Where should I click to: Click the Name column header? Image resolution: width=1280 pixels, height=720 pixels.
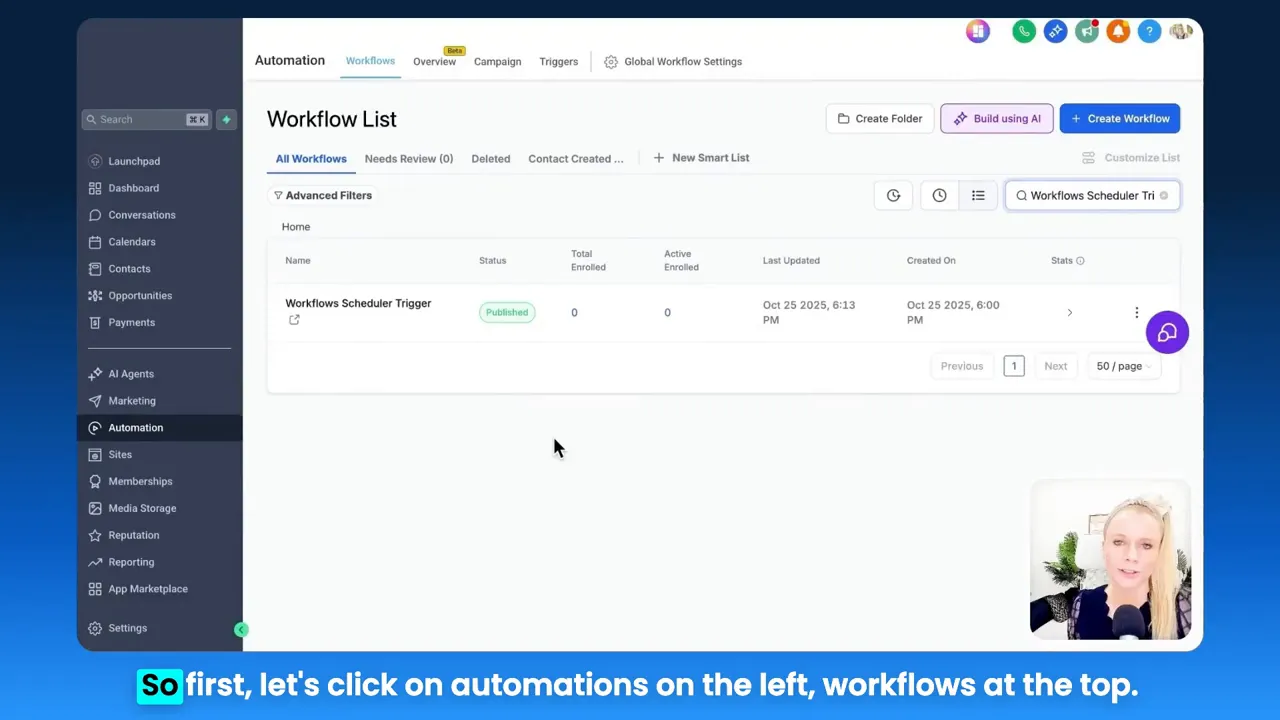[x=298, y=261]
